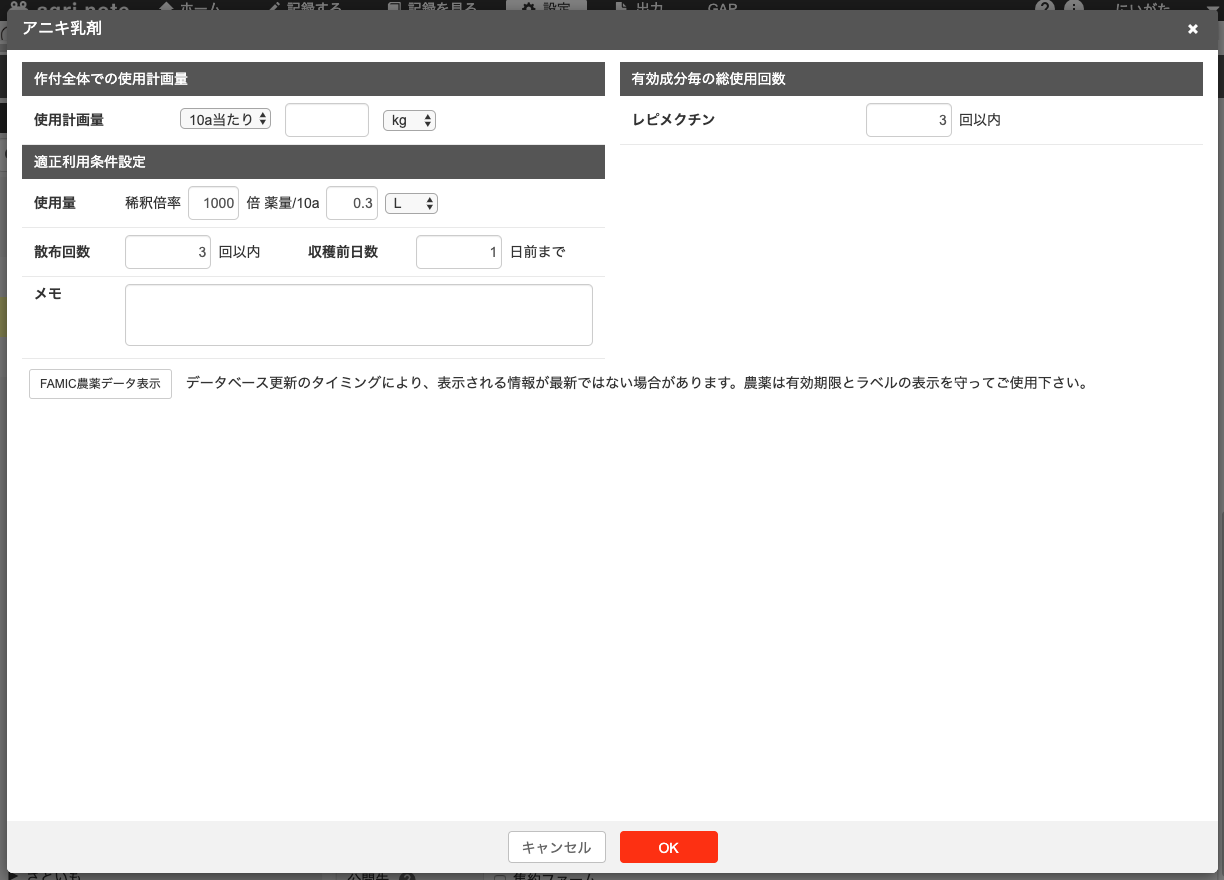Click the 薬量/10a field showing 0.3
The image size is (1224, 880).
tap(351, 203)
